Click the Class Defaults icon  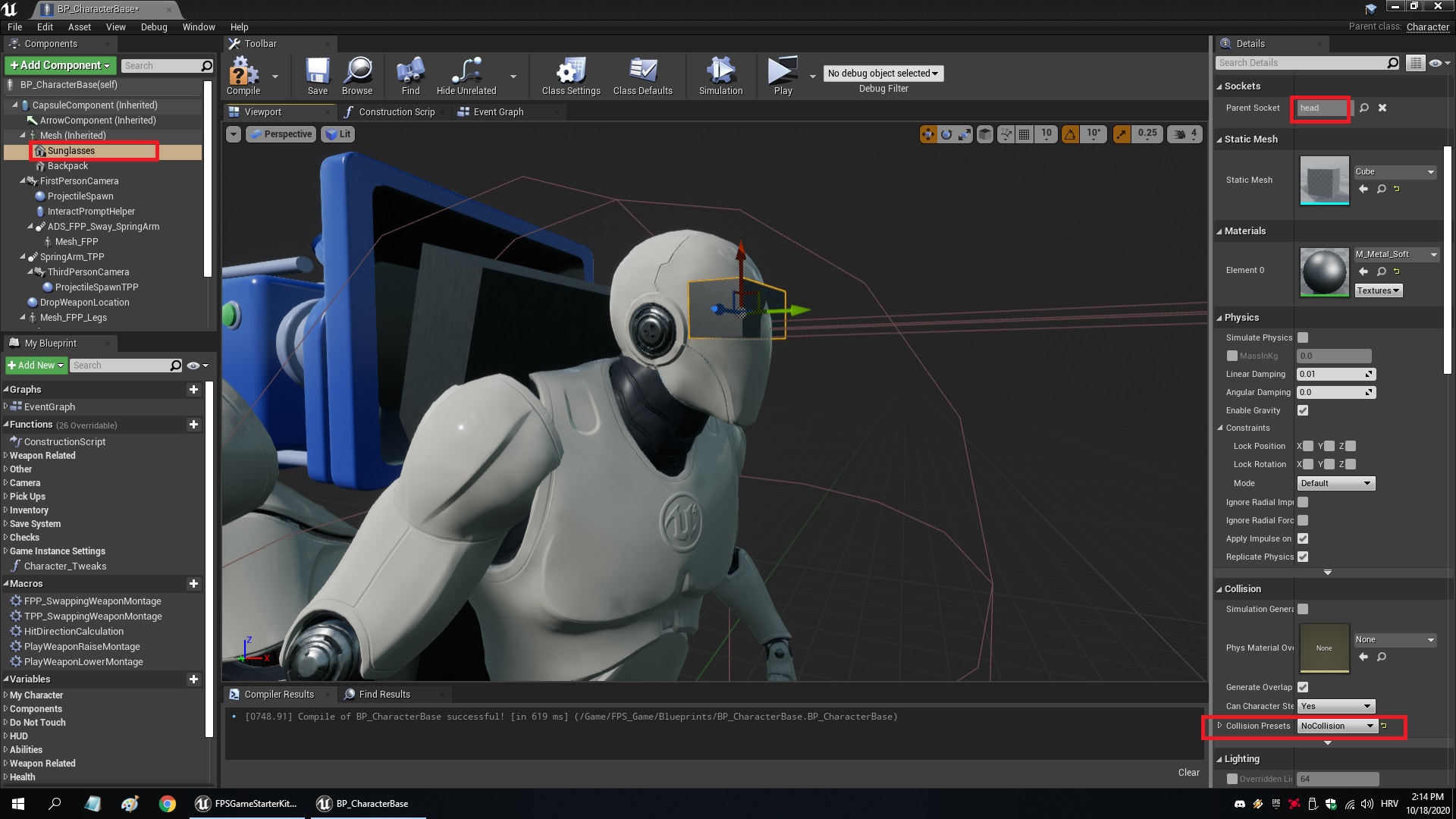pos(642,74)
